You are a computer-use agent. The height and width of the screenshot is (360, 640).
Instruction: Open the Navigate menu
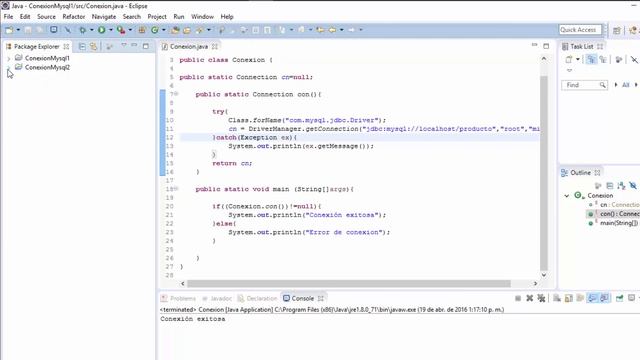(x=104, y=17)
